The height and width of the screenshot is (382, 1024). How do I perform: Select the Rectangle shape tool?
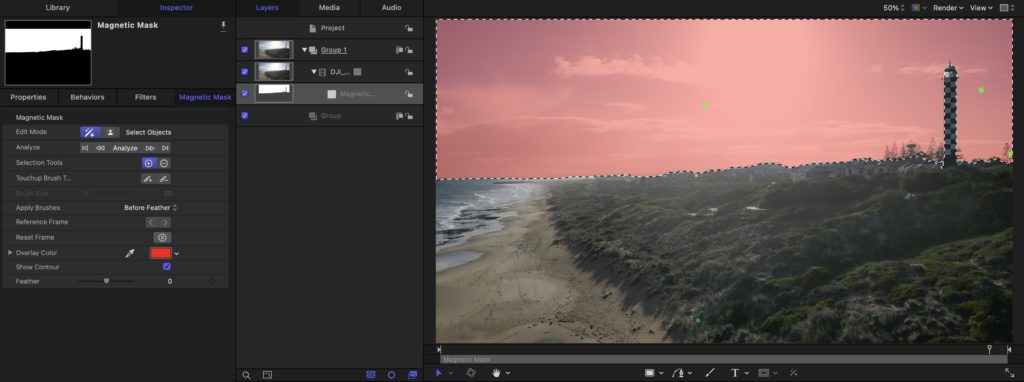click(650, 373)
